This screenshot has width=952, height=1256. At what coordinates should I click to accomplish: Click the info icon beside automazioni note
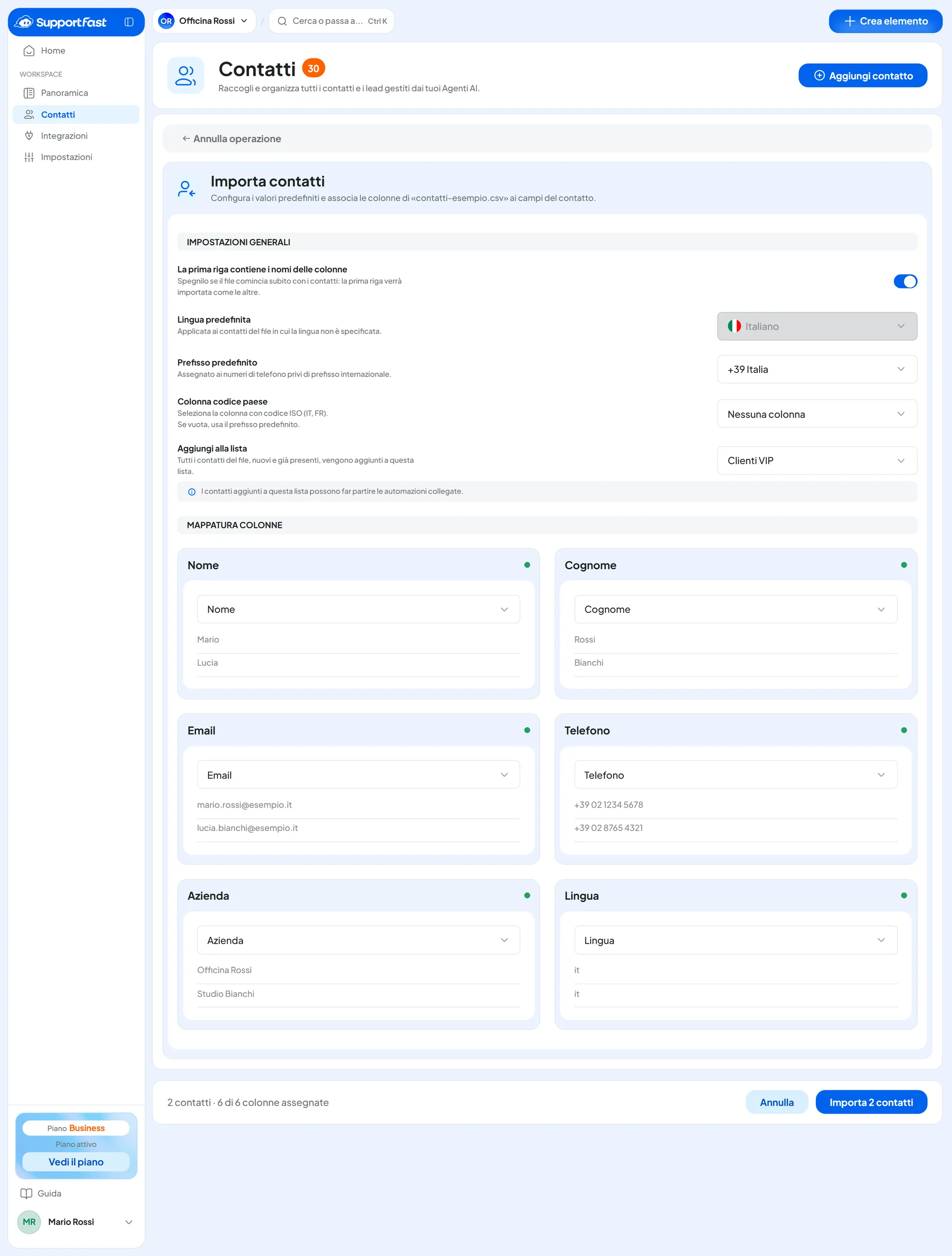tap(192, 492)
